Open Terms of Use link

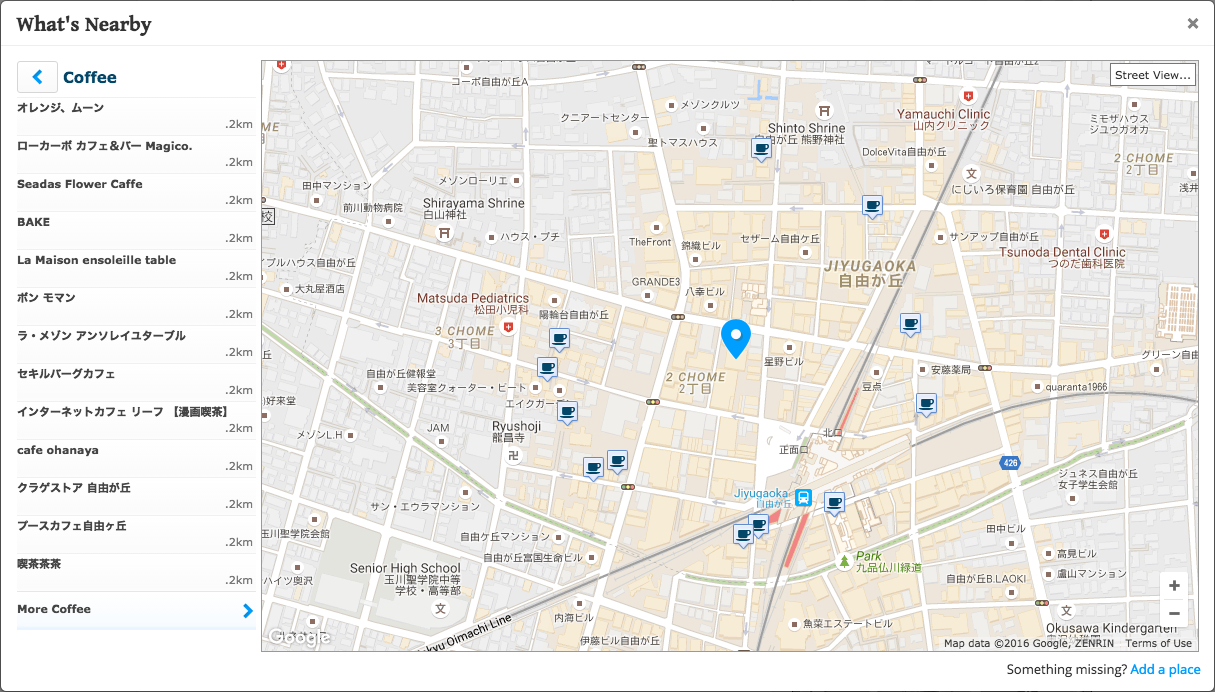tap(1158, 643)
